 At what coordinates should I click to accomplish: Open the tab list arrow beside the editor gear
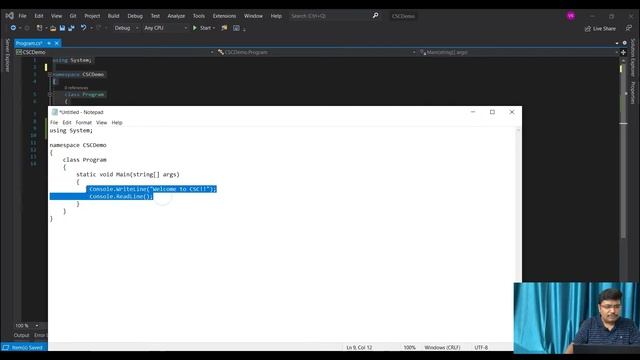click(617, 43)
